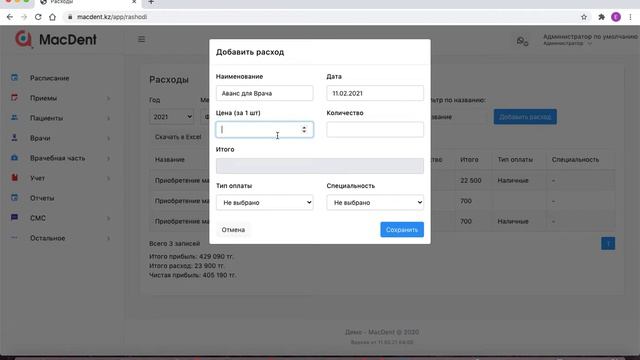Open the Тип оплаты dropdown
This screenshot has height=360, width=640.
264,202
